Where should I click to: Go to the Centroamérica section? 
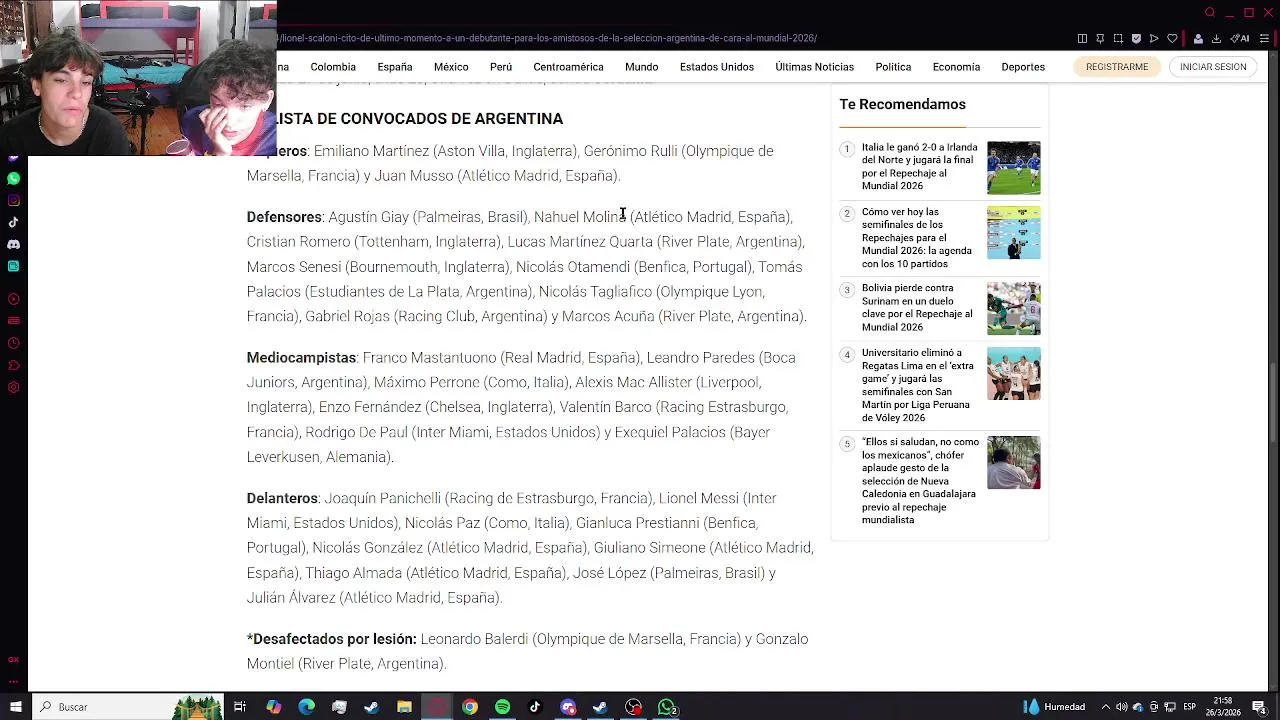tap(568, 67)
